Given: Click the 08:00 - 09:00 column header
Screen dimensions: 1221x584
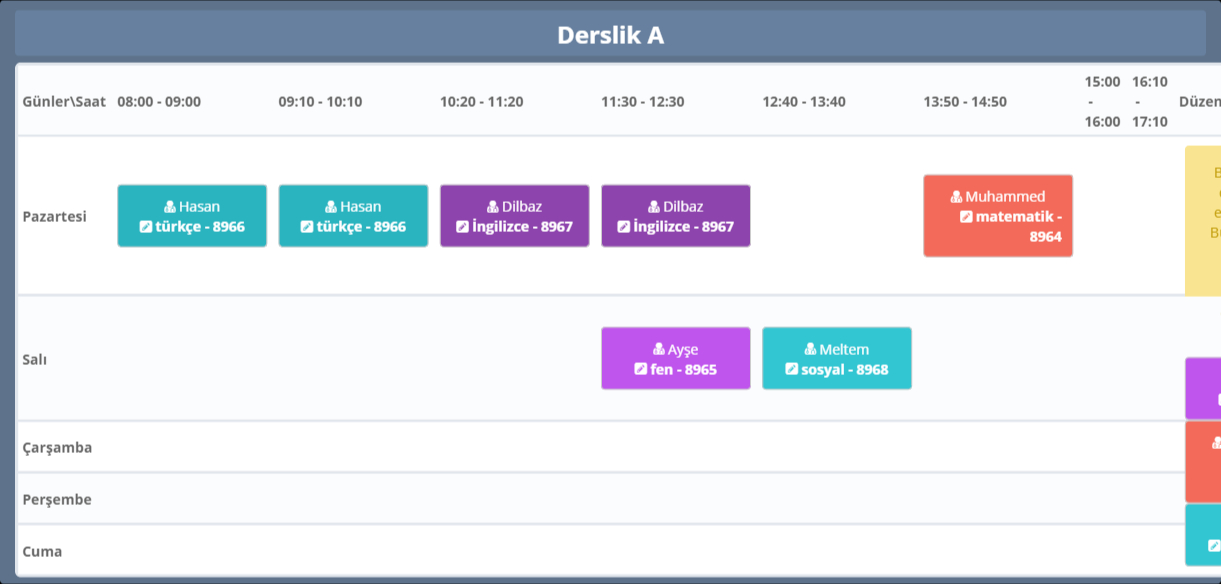Looking at the screenshot, I should click(159, 102).
